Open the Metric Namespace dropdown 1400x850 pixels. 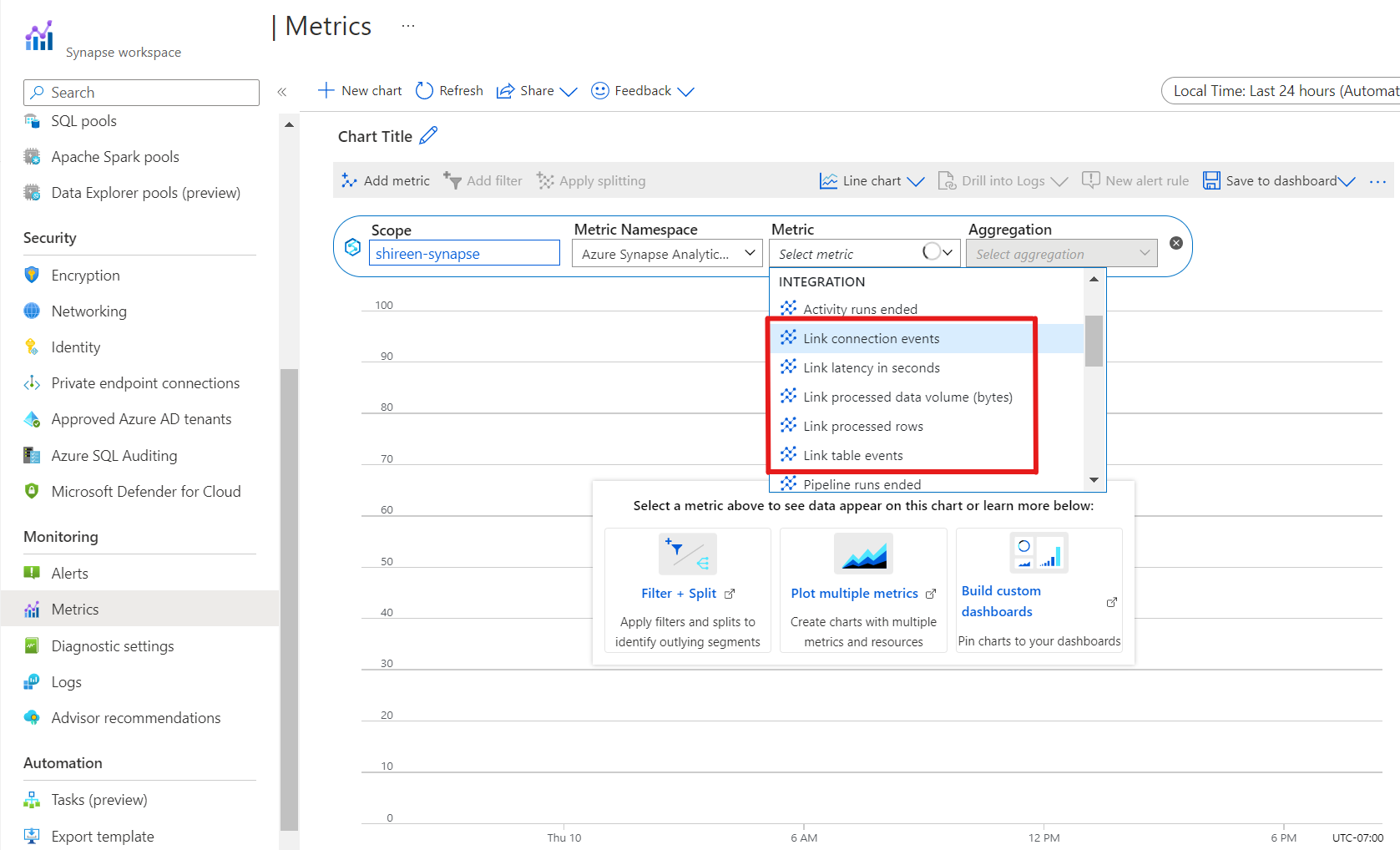point(667,253)
